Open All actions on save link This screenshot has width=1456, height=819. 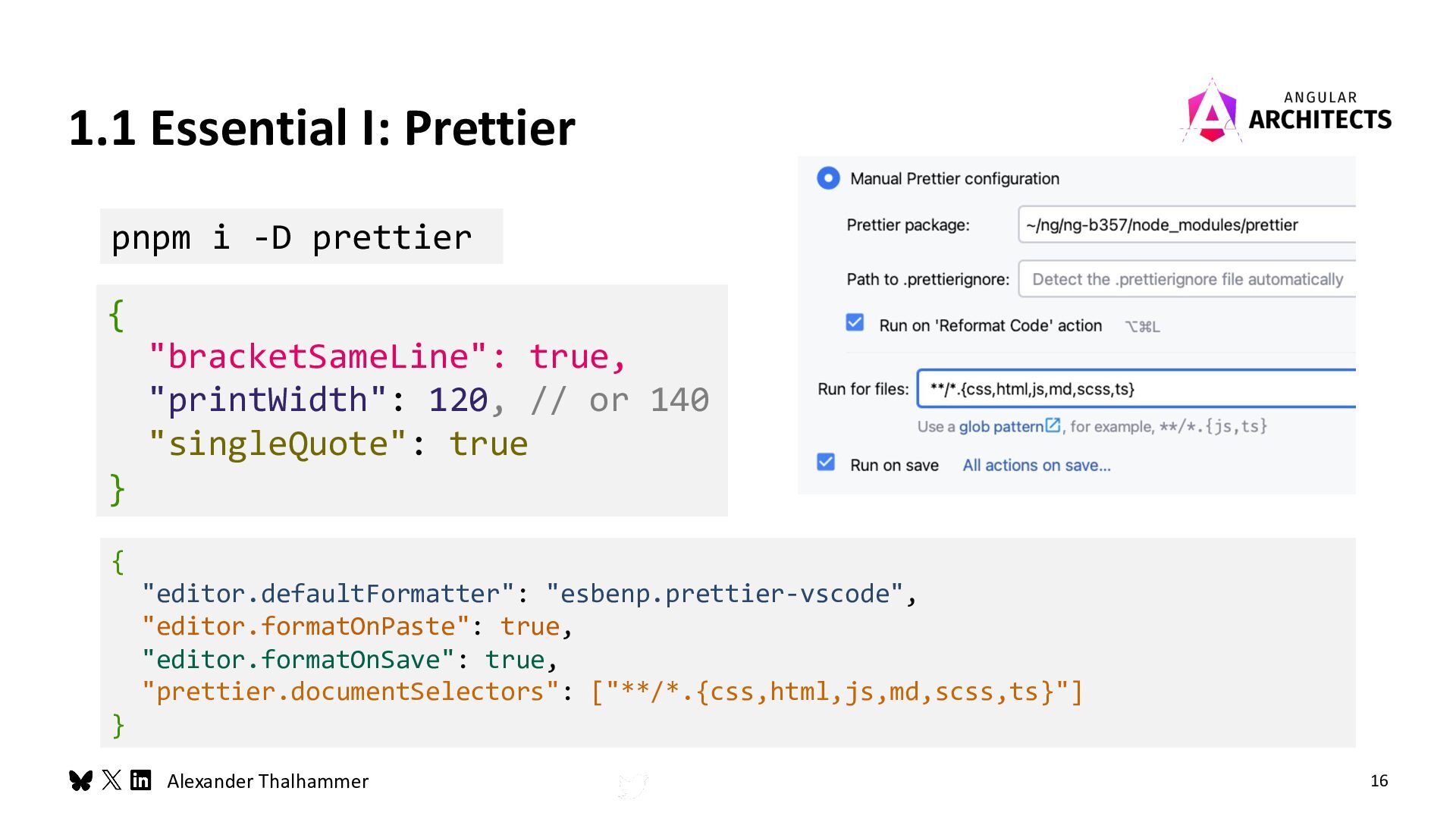pos(1037,466)
